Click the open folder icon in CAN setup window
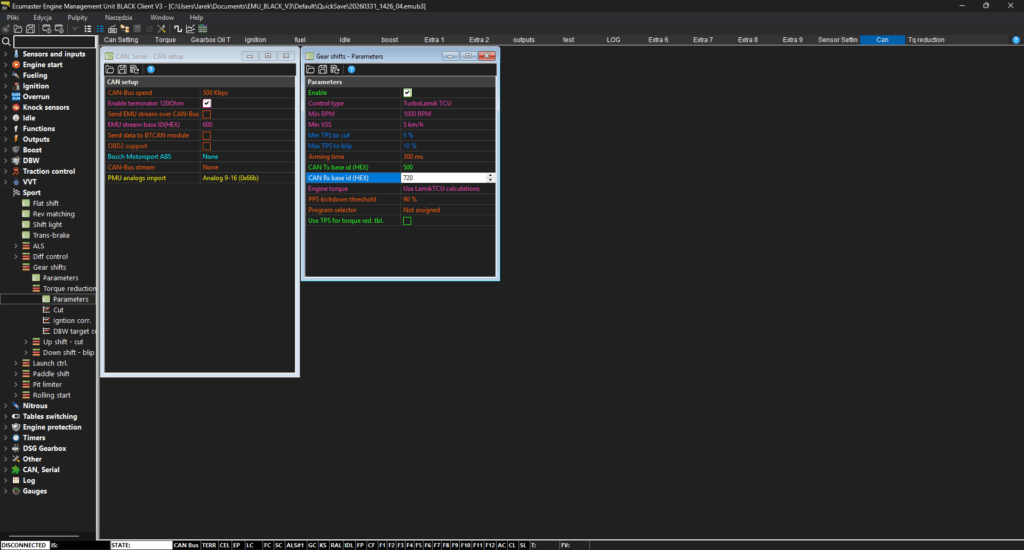 tap(110, 70)
